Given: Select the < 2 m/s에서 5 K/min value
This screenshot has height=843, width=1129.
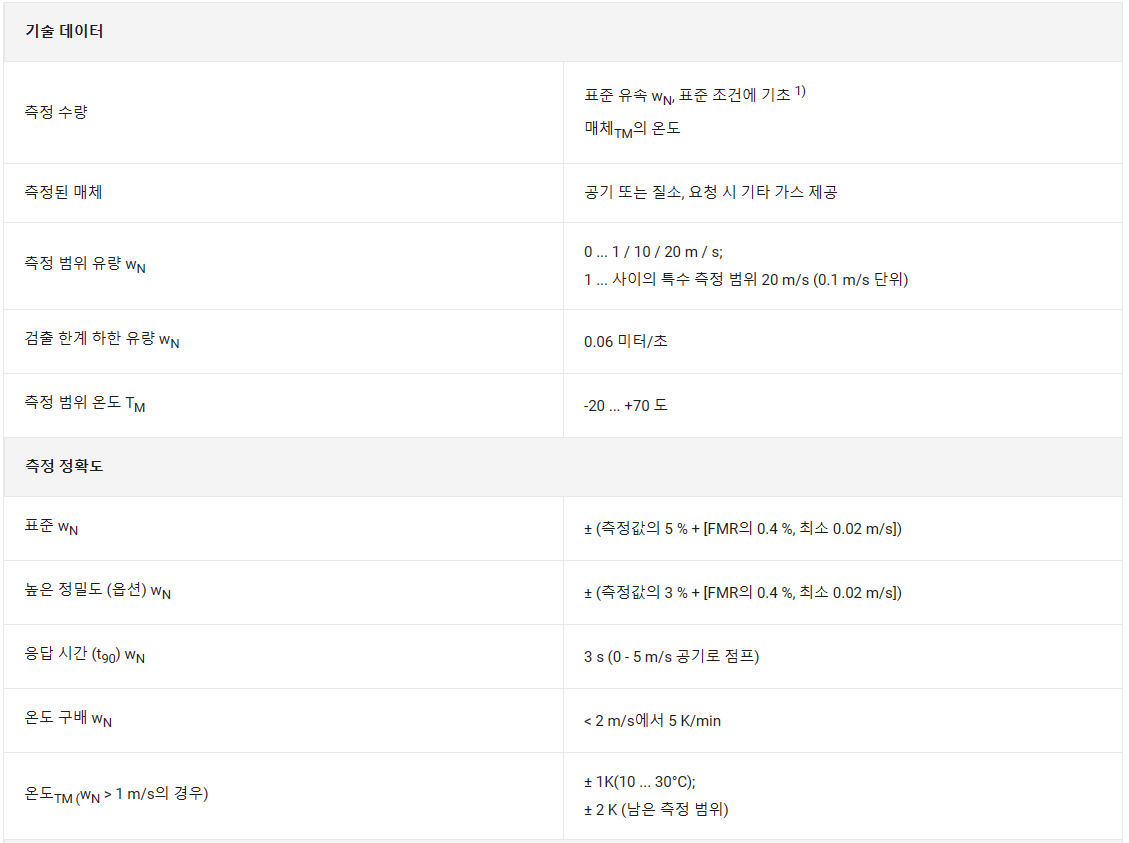Looking at the screenshot, I should point(652,721).
